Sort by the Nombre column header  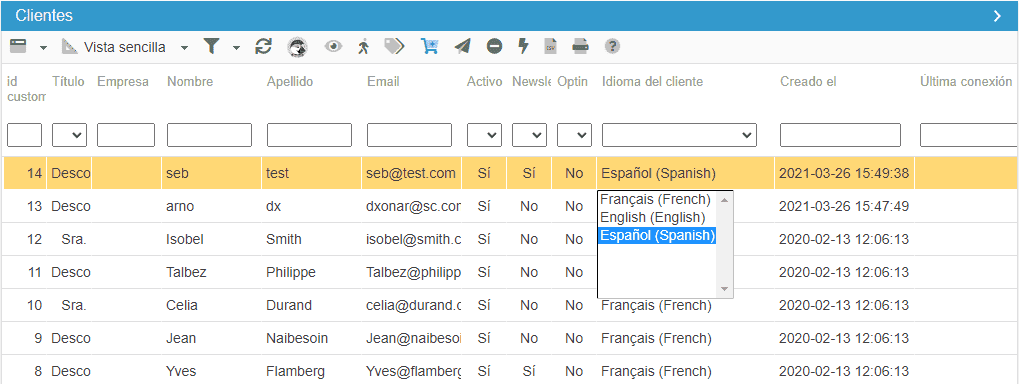pyautogui.click(x=190, y=82)
